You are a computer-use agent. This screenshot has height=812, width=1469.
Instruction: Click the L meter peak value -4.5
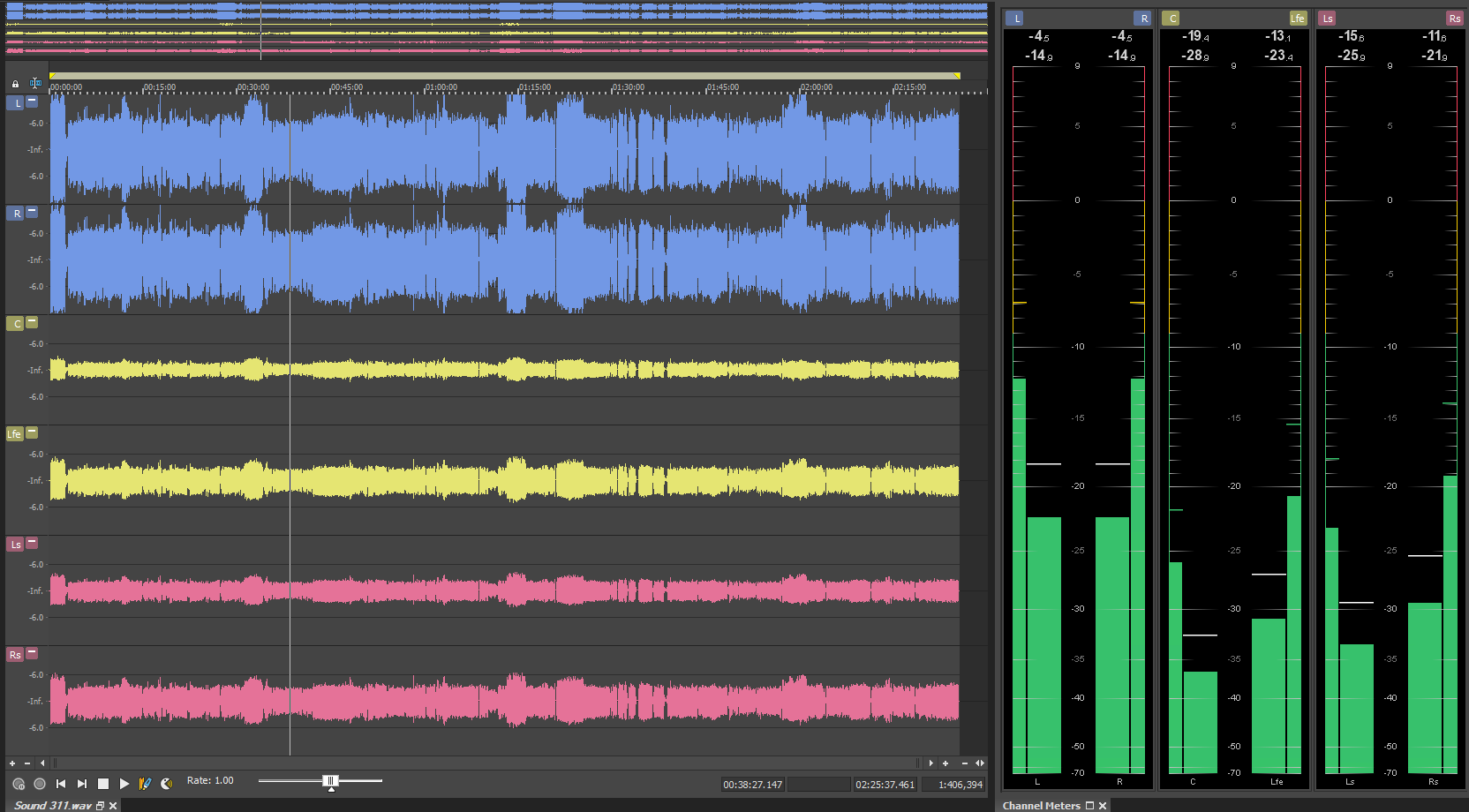coord(1039,36)
